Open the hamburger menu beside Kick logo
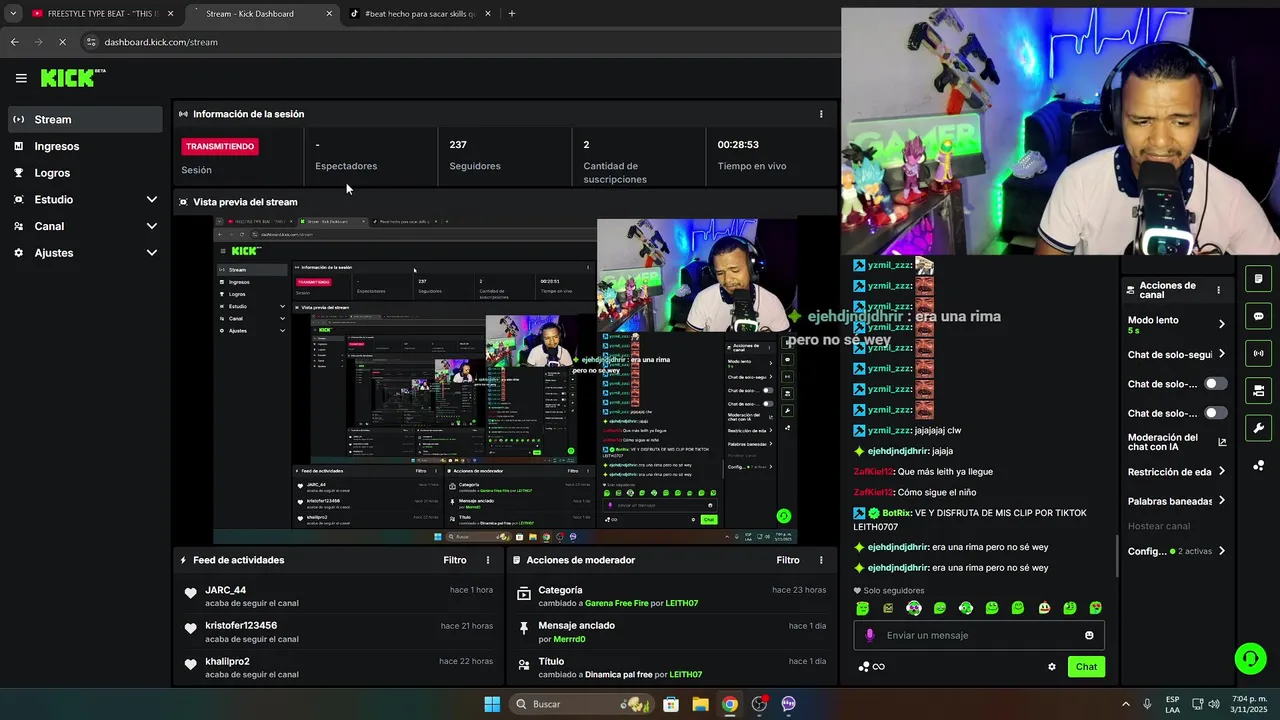 (21, 78)
